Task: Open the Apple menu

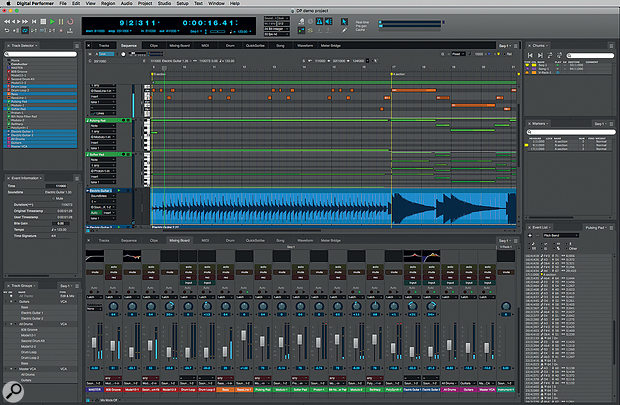Action: pyautogui.click(x=8, y=3)
